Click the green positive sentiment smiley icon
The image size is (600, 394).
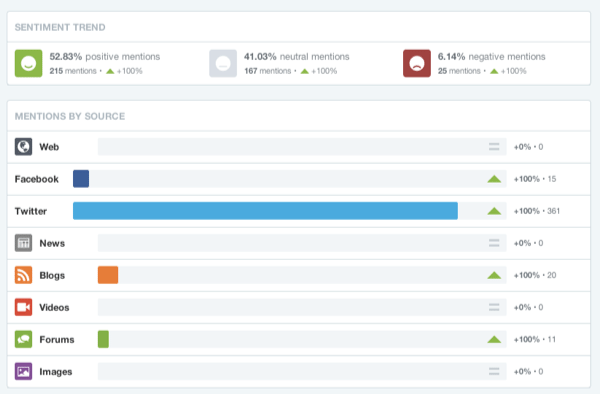(28, 63)
